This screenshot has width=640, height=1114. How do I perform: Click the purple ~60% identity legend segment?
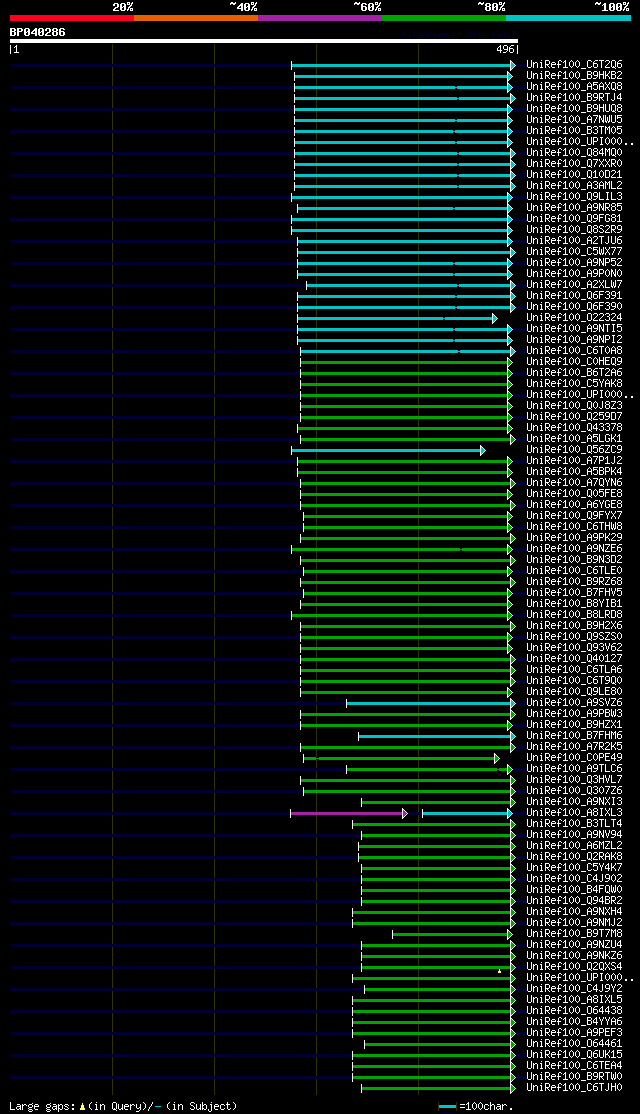pos(320,18)
